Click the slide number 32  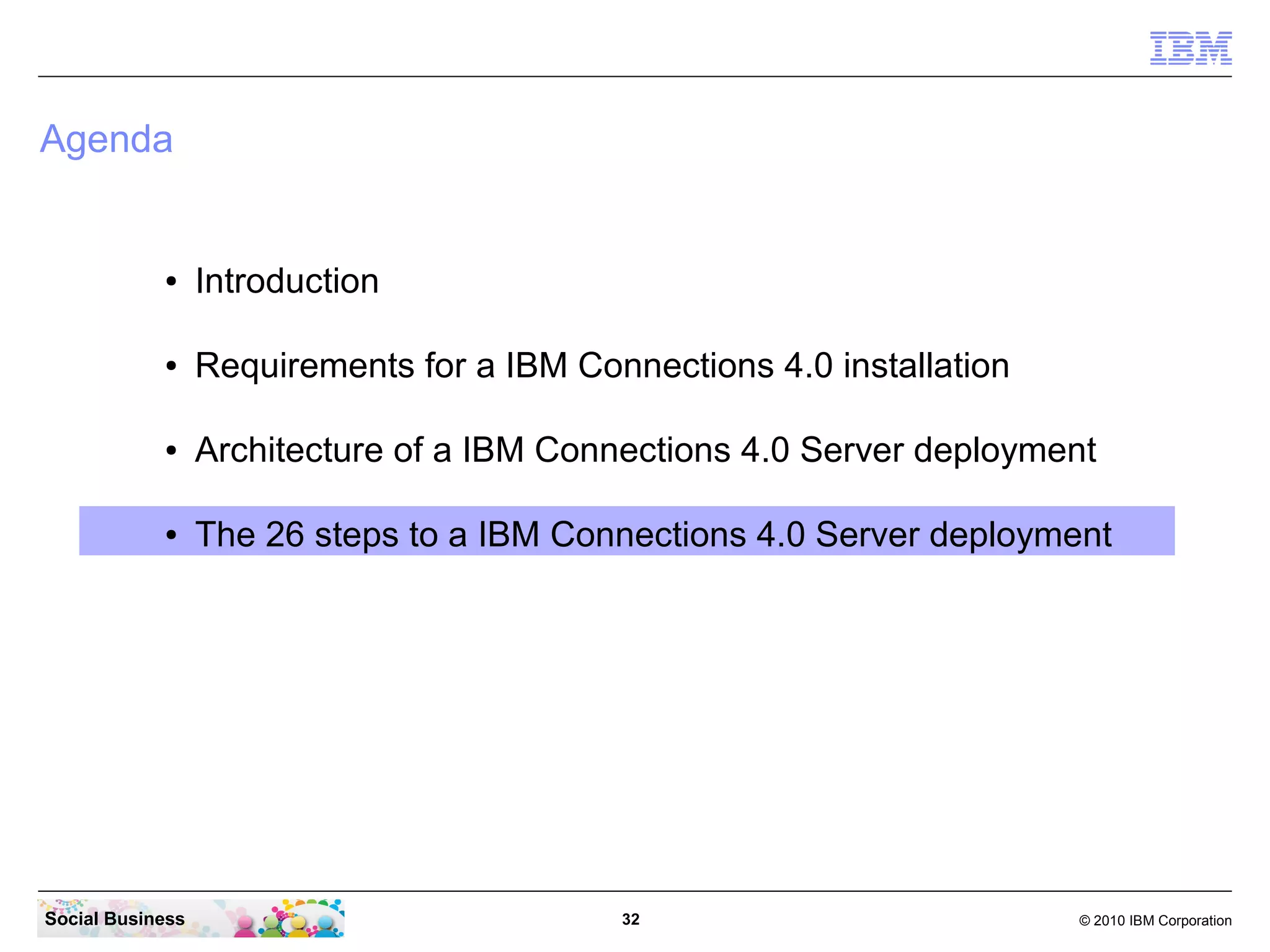click(631, 919)
